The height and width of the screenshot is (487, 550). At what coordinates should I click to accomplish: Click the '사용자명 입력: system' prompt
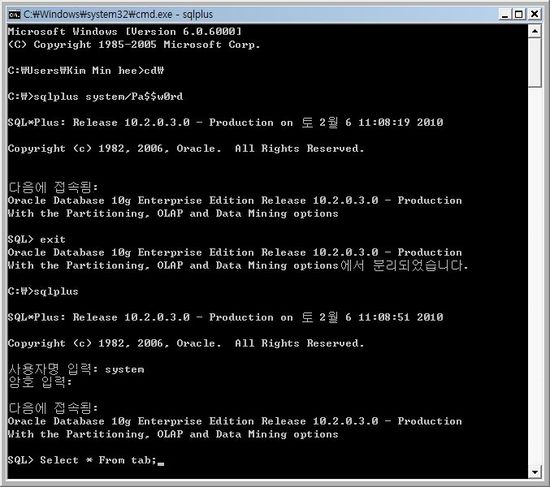[76, 369]
